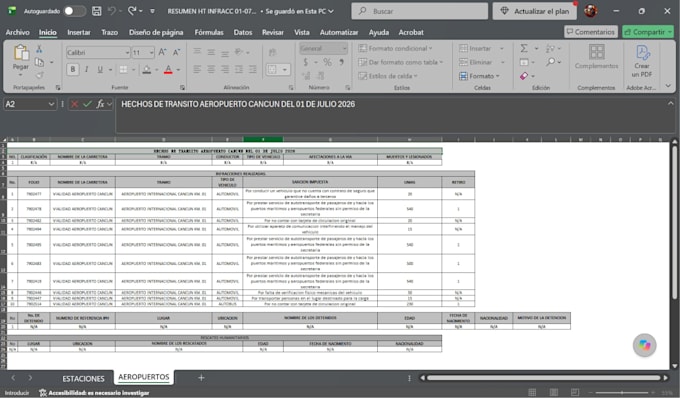Click Insertar cells button
680x398 pixels.
[x=475, y=49]
